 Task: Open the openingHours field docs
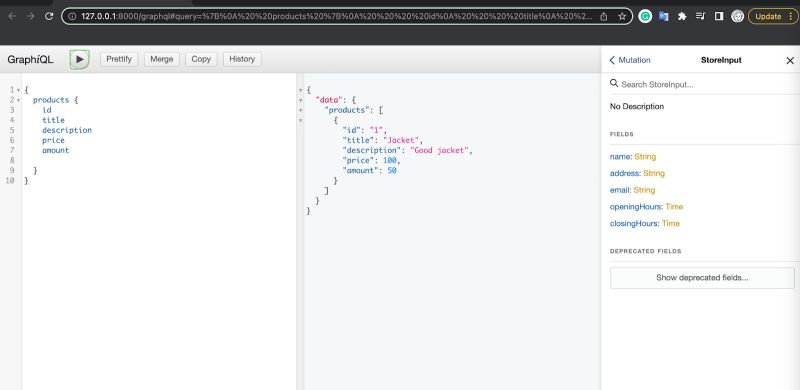point(636,207)
